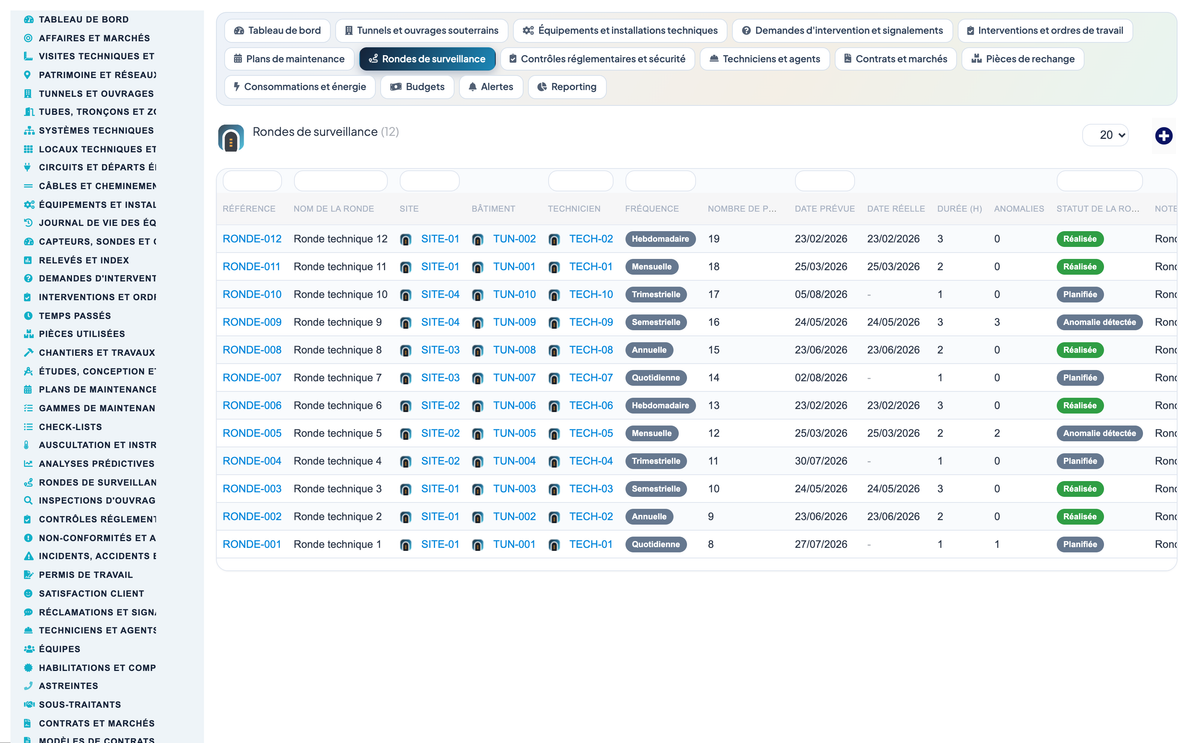Click the 30/07/2026 planned date cell
1200x743 pixels.
[x=821, y=461]
